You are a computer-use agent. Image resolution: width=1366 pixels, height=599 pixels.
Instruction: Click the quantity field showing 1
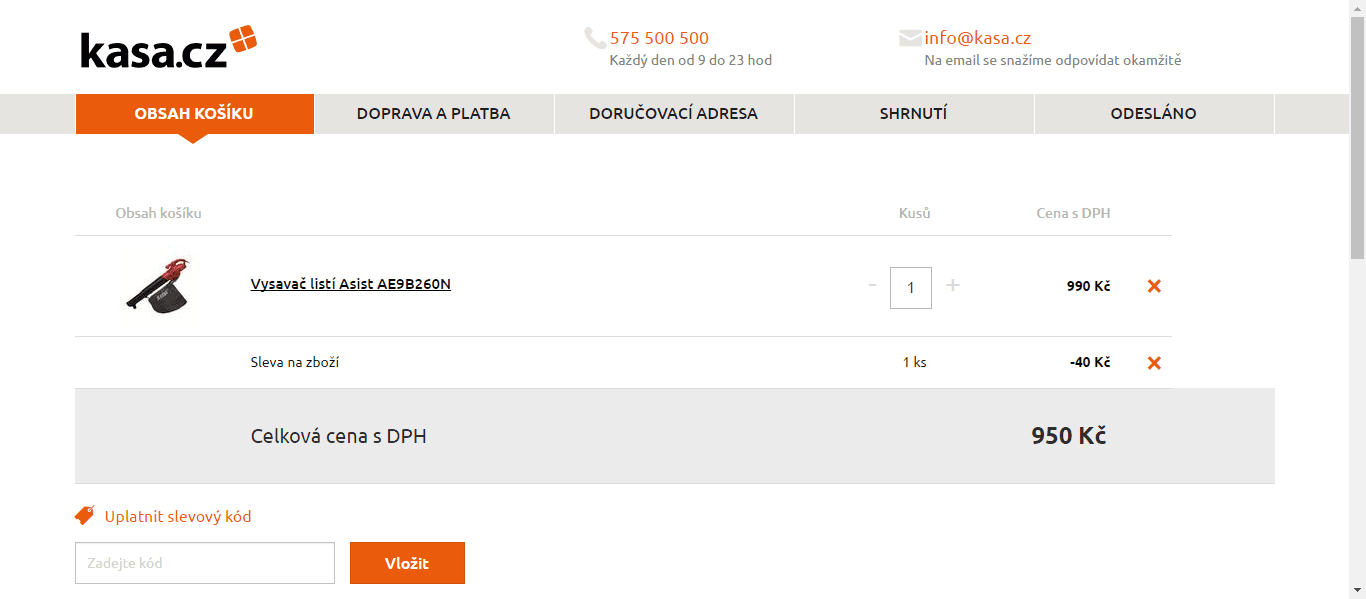point(911,288)
